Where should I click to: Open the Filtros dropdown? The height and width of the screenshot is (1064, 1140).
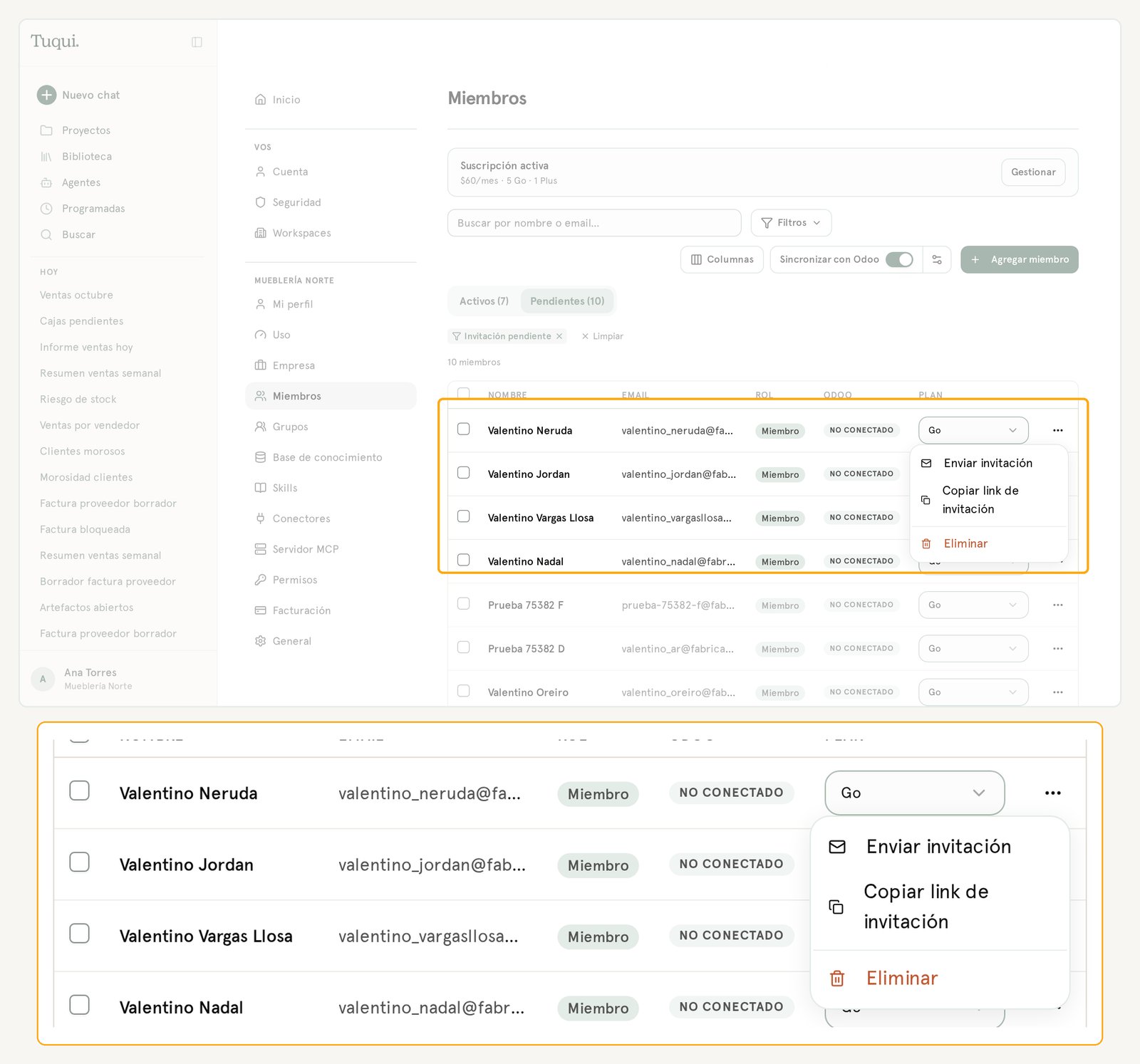[791, 223]
